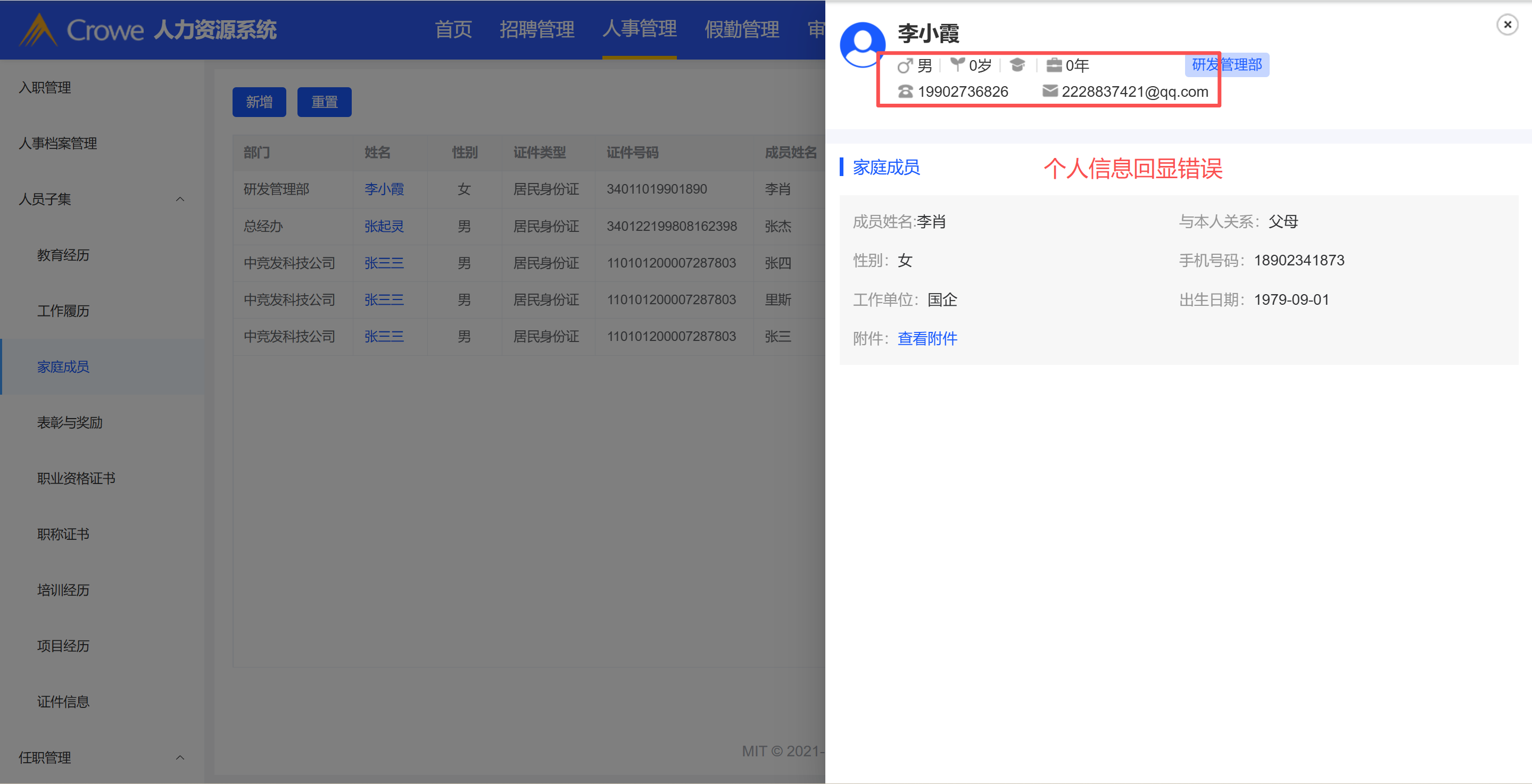Click the male gender icon
This screenshot has width=1532, height=784.
904,65
